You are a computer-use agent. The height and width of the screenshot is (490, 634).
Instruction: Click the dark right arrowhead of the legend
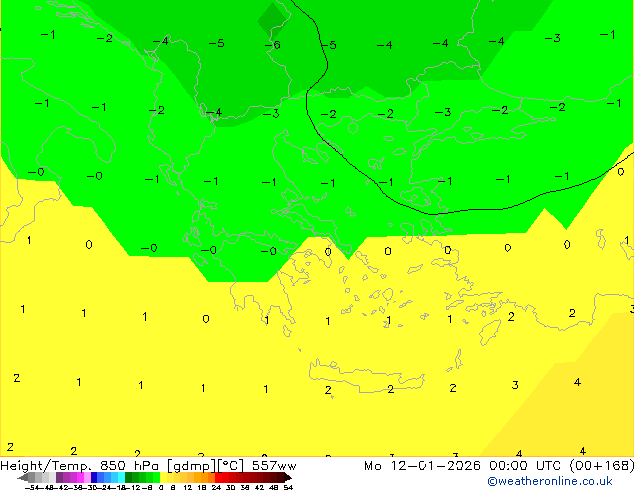click(288, 477)
